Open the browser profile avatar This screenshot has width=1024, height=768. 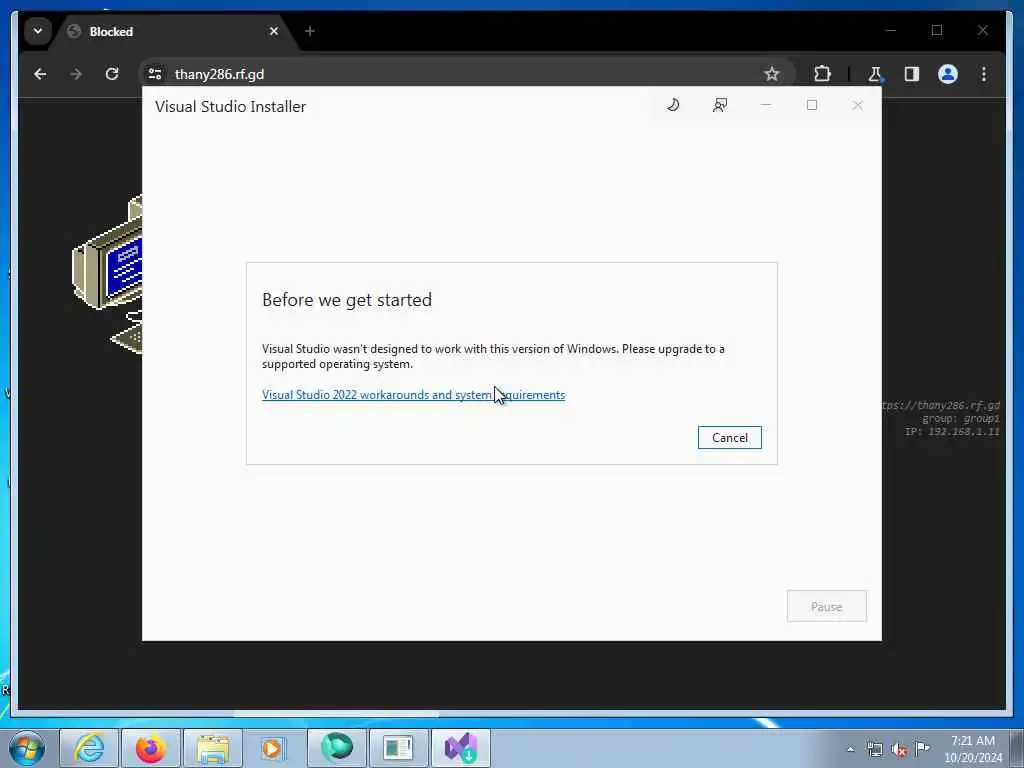948,74
